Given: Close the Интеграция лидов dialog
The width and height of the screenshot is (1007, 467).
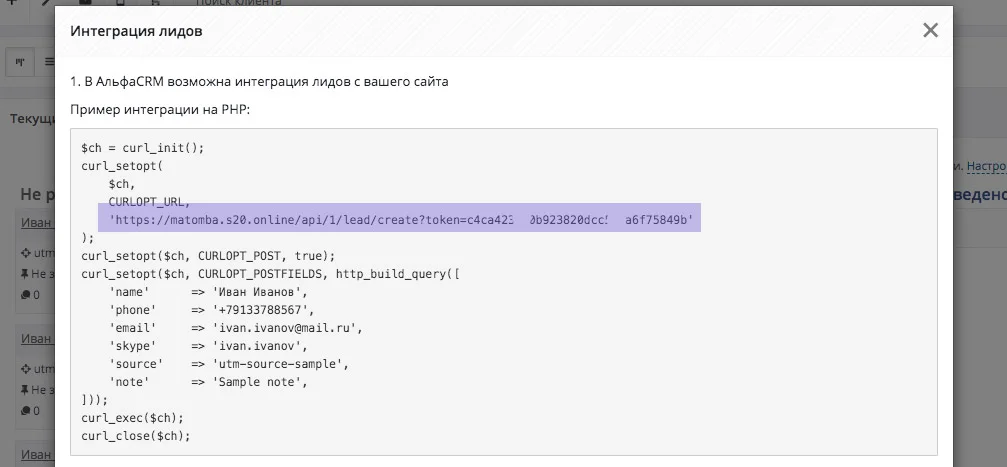Looking at the screenshot, I should [x=930, y=30].
